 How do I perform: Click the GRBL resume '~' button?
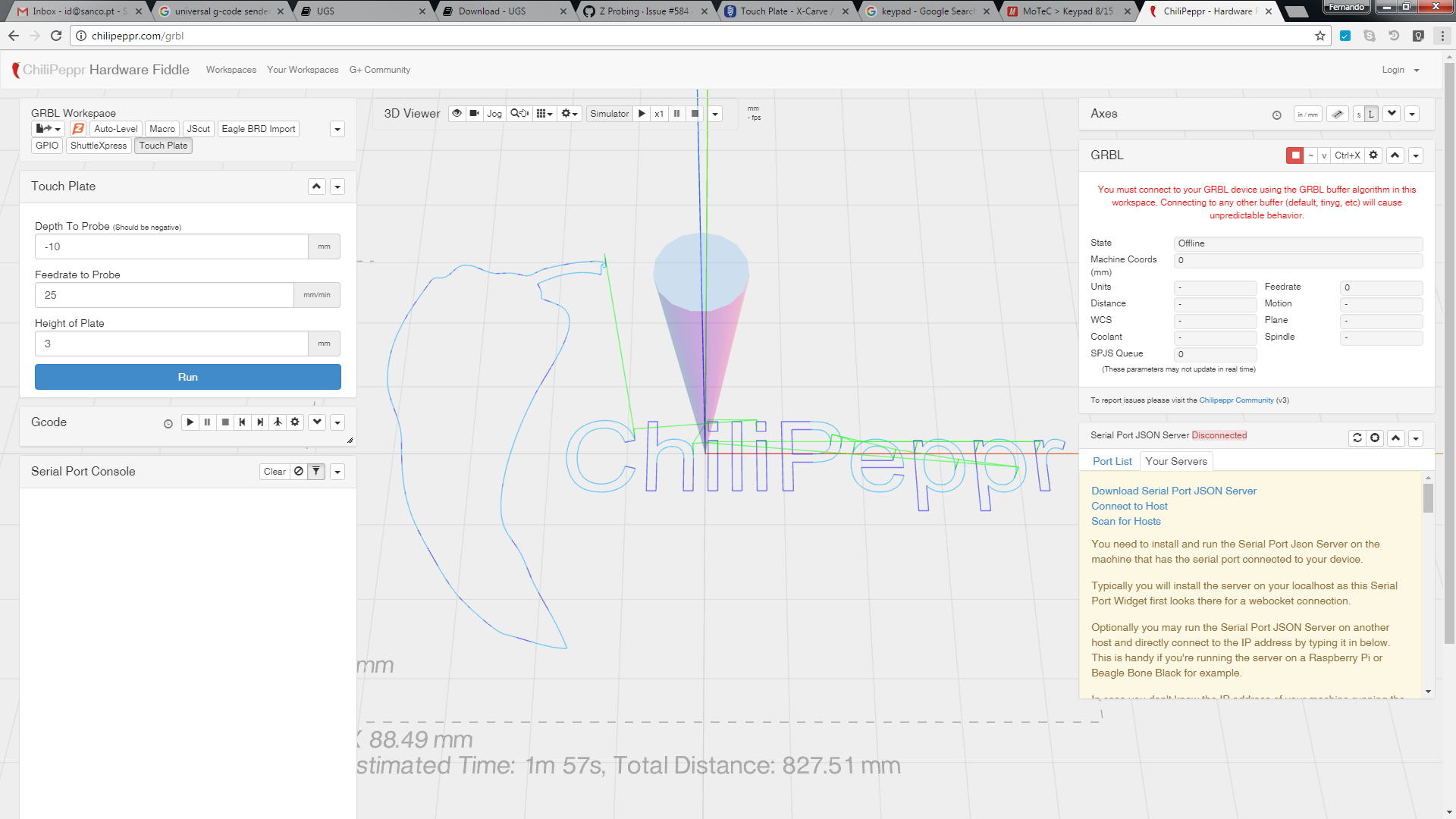(x=1310, y=155)
